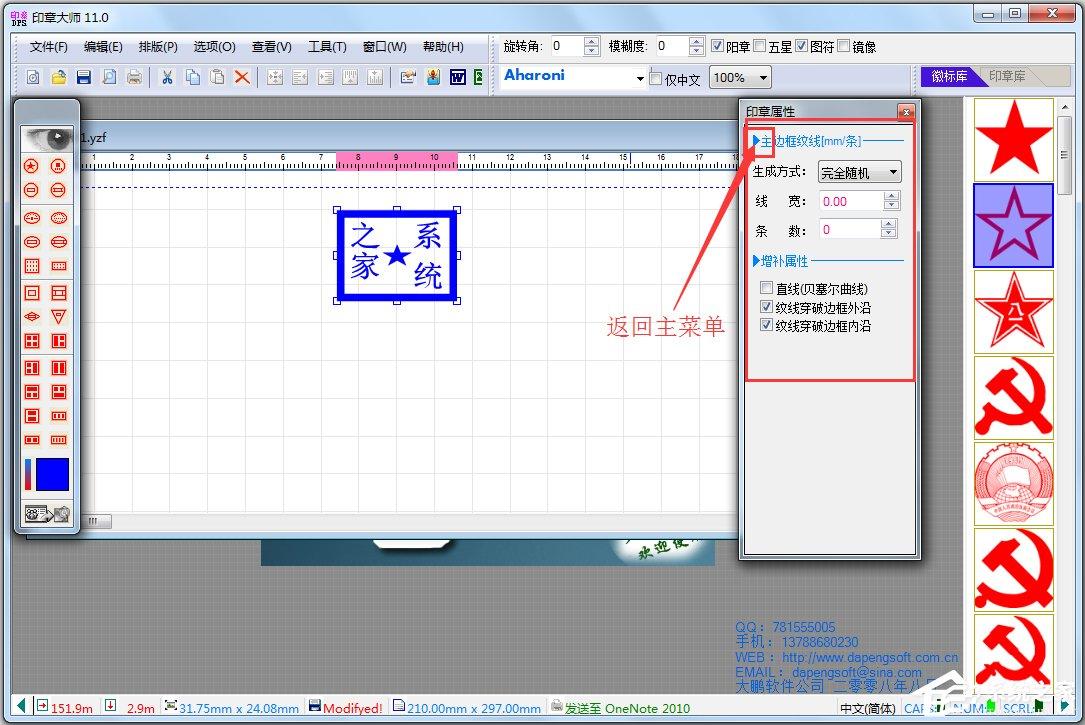Click the Paste clipboard toolbar icon

[217, 77]
